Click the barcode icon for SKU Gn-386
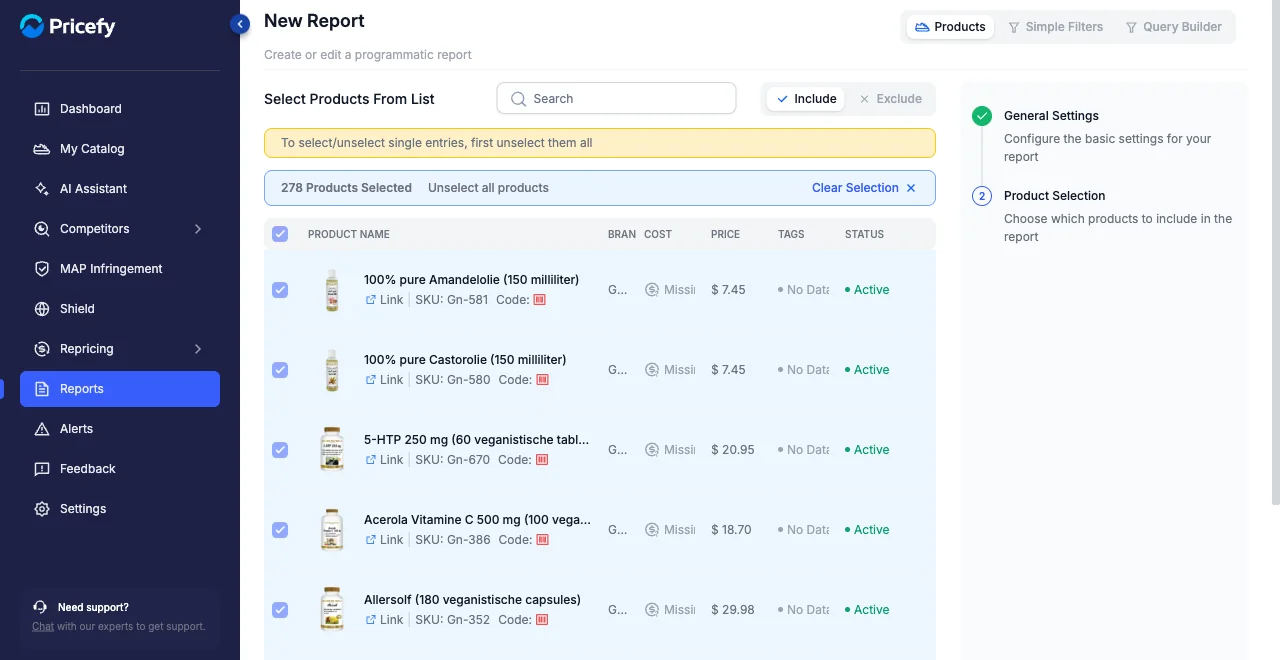This screenshot has height=660, width=1280. (543, 540)
